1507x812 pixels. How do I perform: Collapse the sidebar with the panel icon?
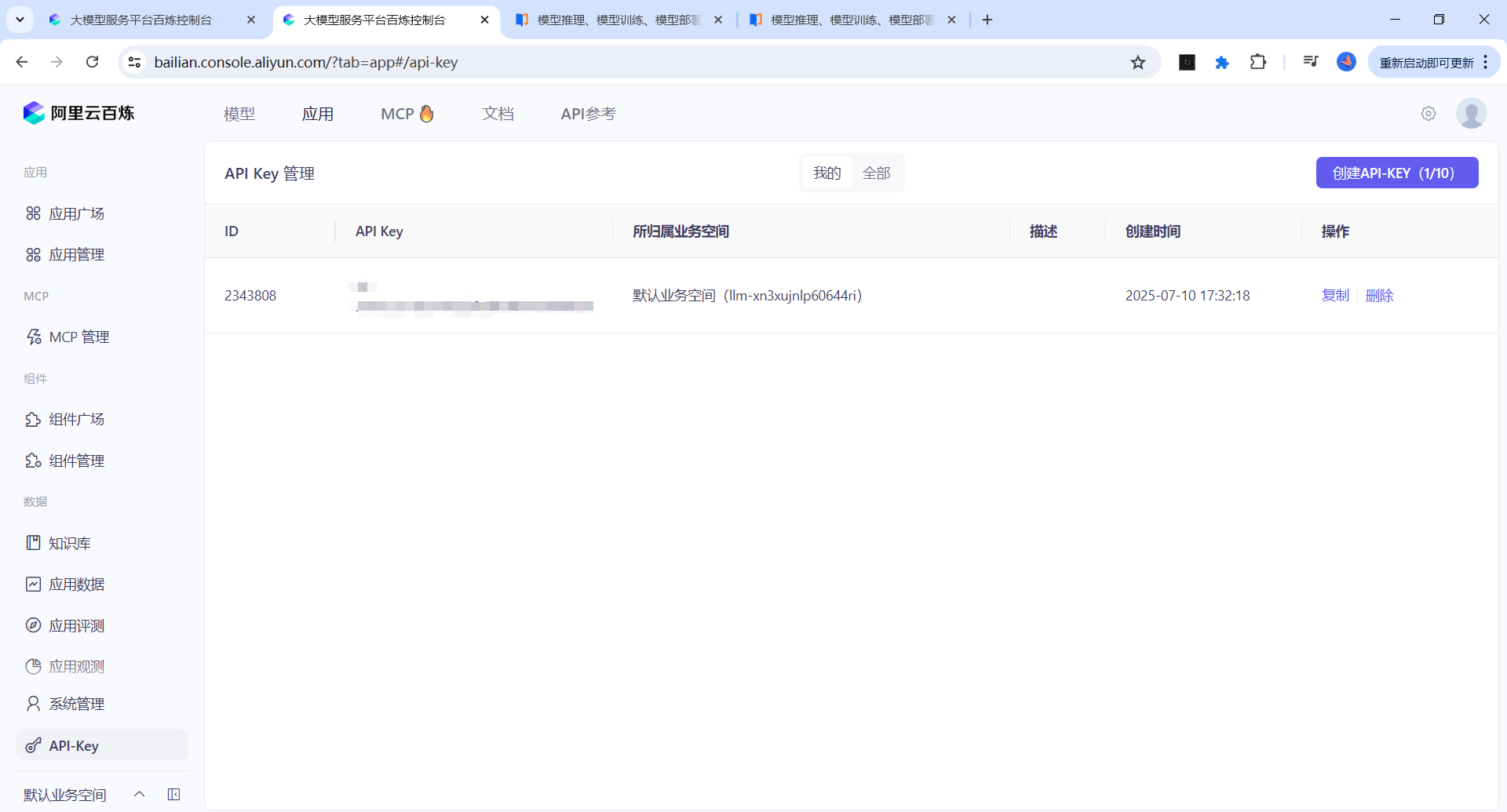(174, 795)
